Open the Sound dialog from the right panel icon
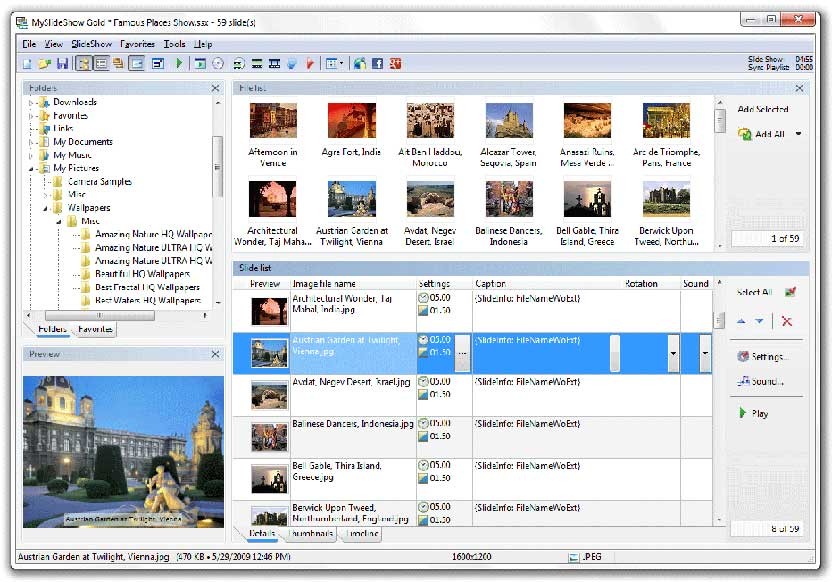 743,381
